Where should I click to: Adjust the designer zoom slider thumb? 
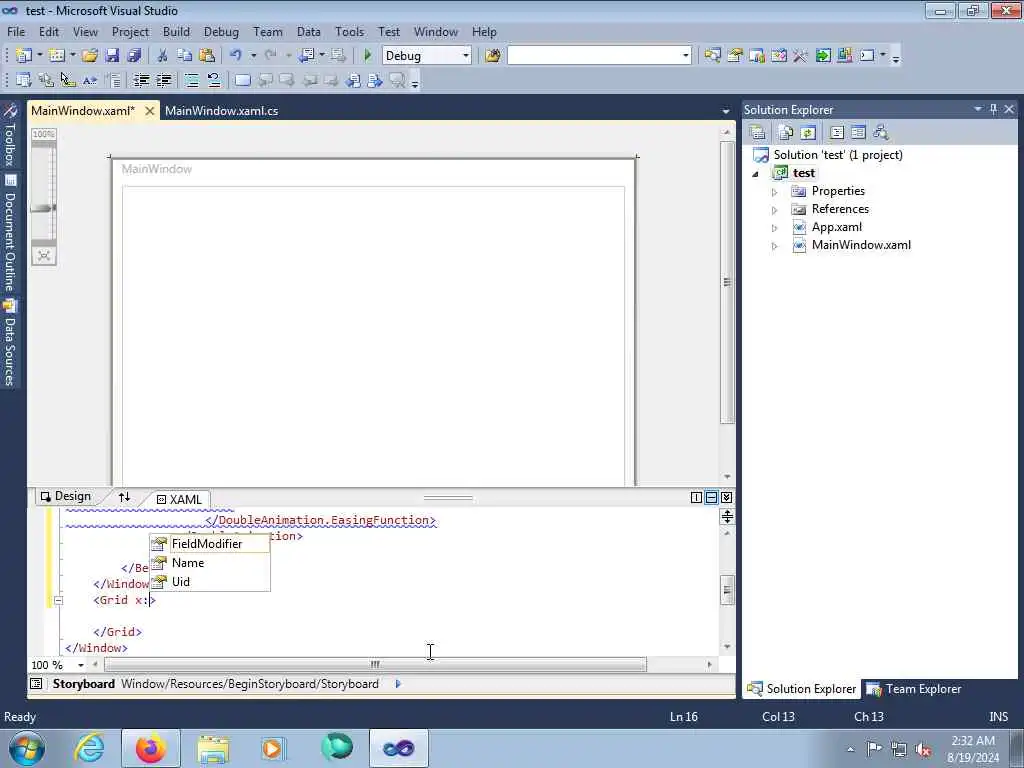click(43, 208)
